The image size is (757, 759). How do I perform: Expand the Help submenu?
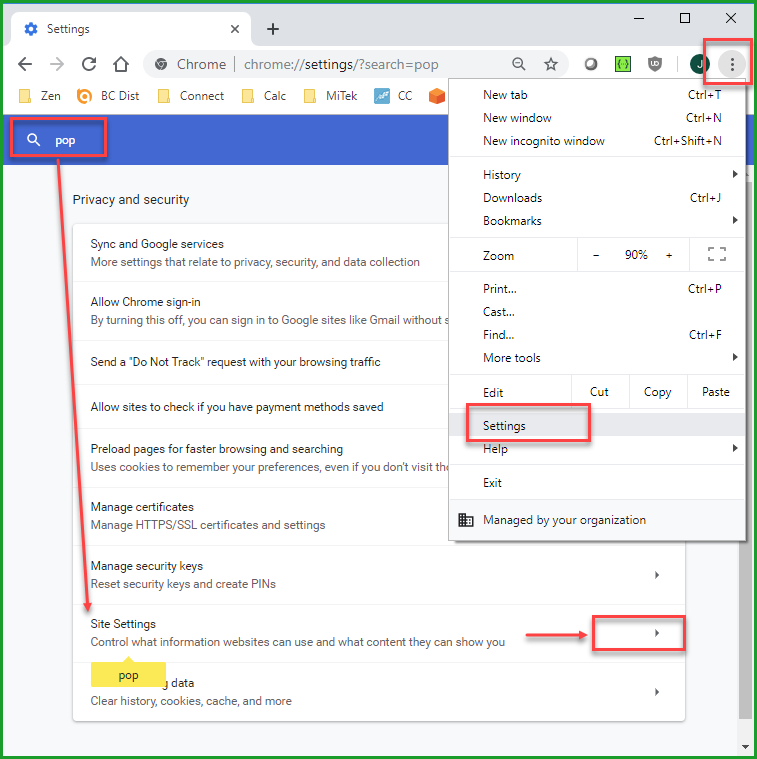click(x=597, y=449)
